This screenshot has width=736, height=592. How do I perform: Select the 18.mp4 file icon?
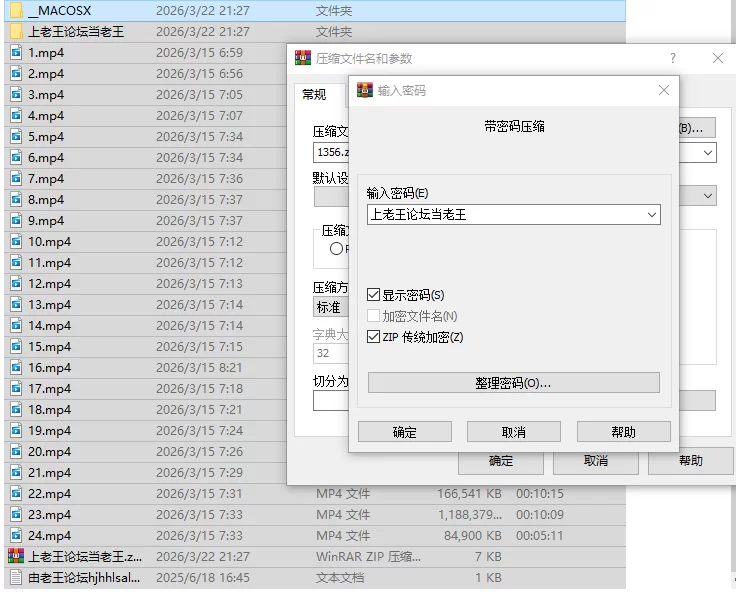point(16,409)
